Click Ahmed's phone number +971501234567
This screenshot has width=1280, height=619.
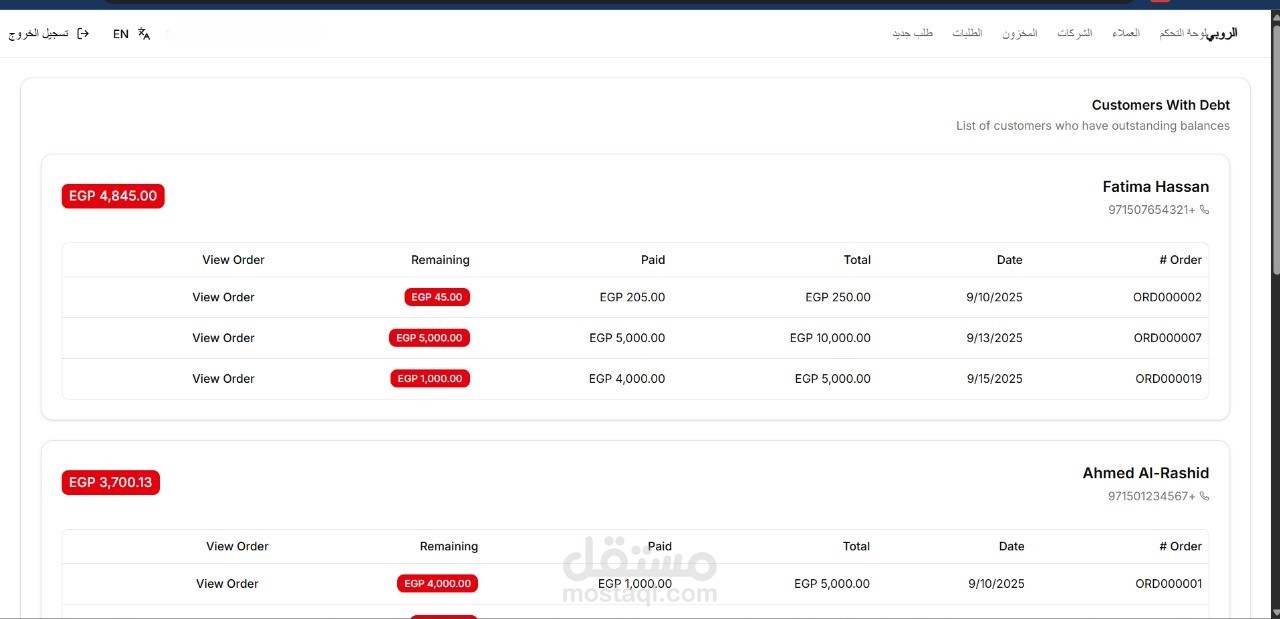tap(1152, 496)
